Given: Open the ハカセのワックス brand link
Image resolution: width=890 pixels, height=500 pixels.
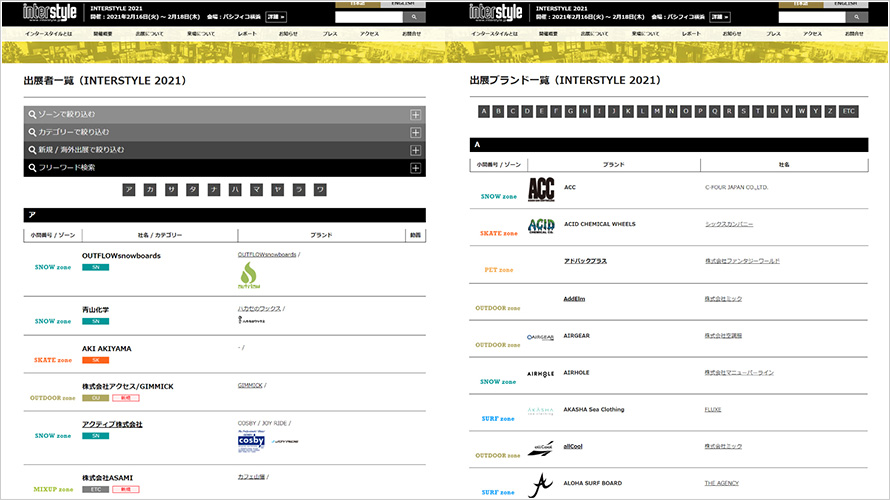Looking at the screenshot, I should pos(259,309).
